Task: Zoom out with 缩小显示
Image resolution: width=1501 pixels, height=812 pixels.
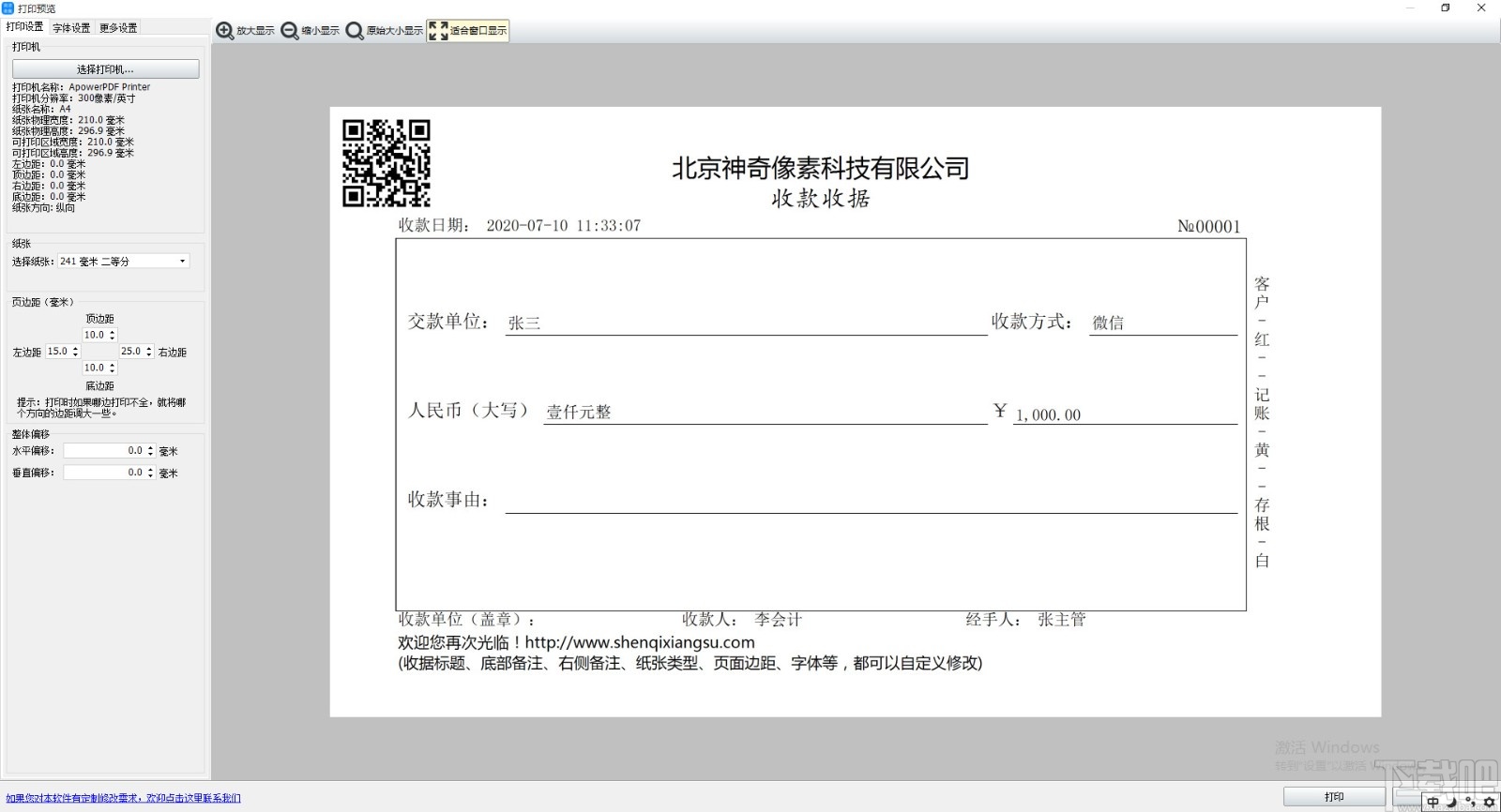Action: [311, 31]
